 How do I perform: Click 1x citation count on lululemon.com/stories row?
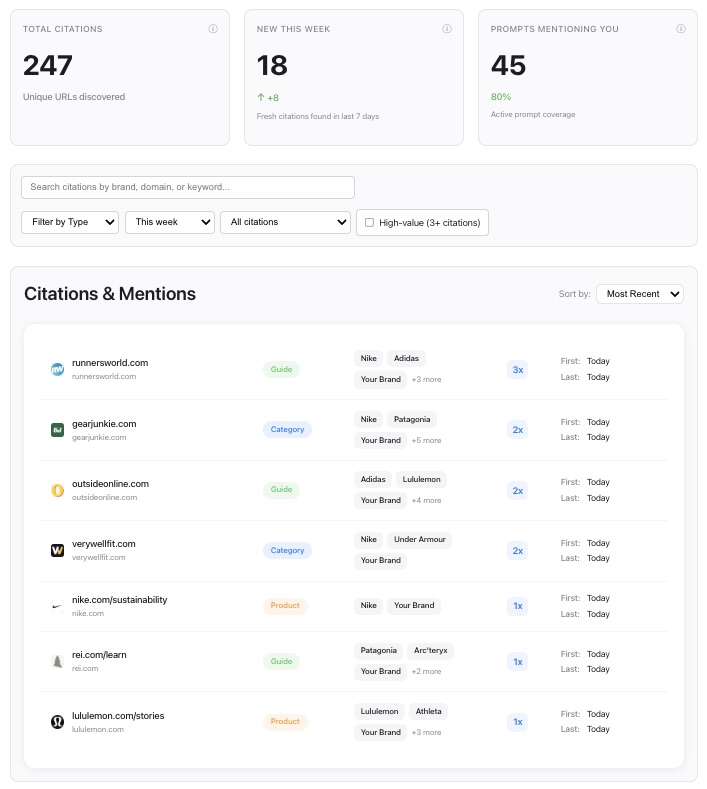(518, 722)
